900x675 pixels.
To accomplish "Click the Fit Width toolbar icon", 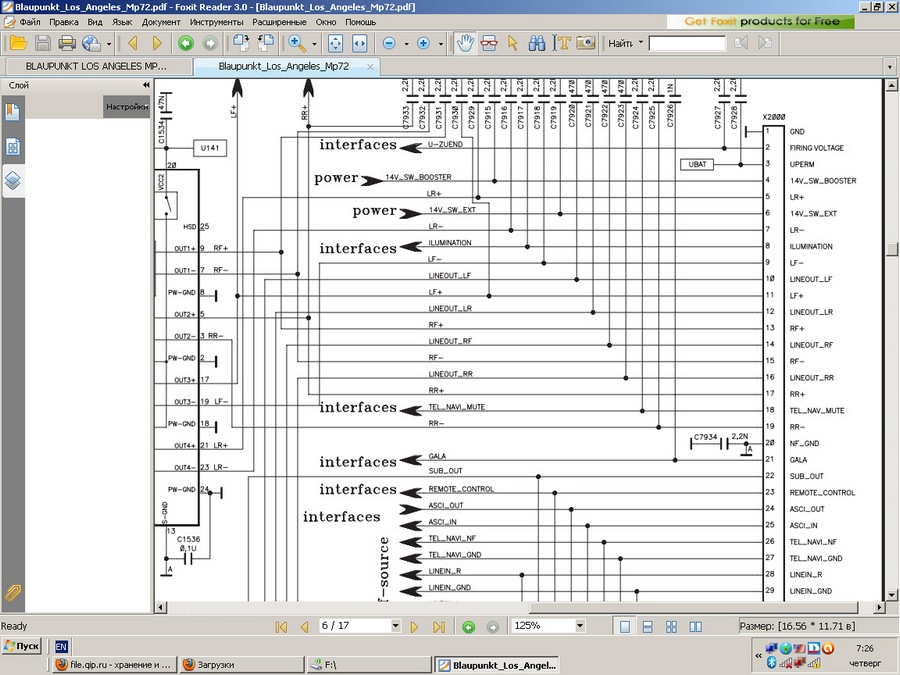I will 359,43.
